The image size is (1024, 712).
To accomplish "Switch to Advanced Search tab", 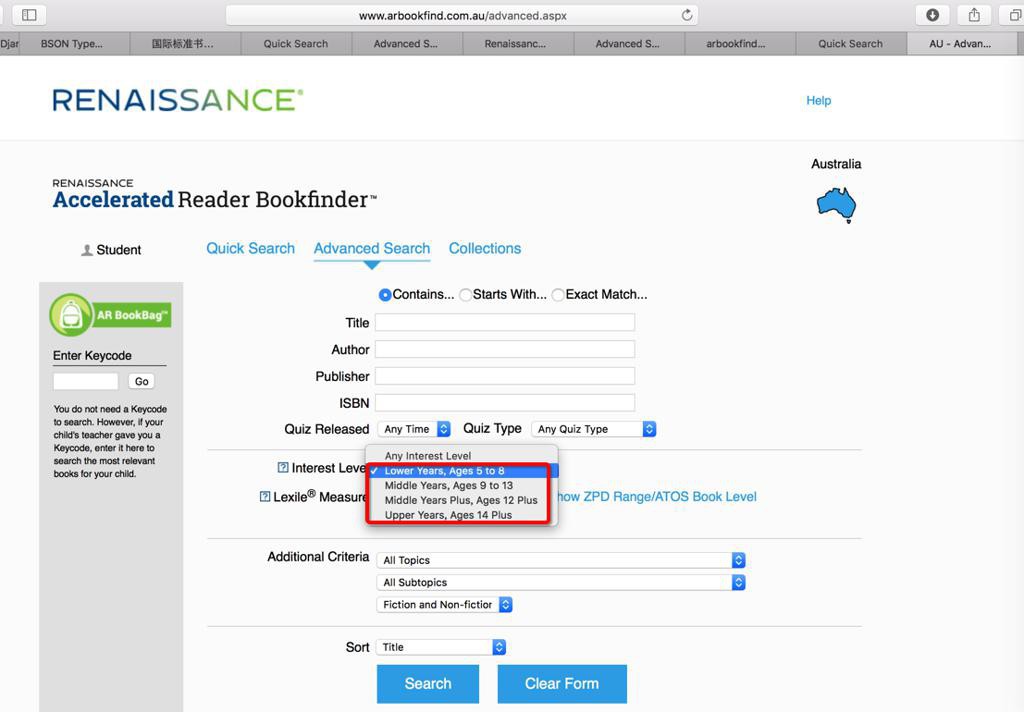I will point(372,248).
